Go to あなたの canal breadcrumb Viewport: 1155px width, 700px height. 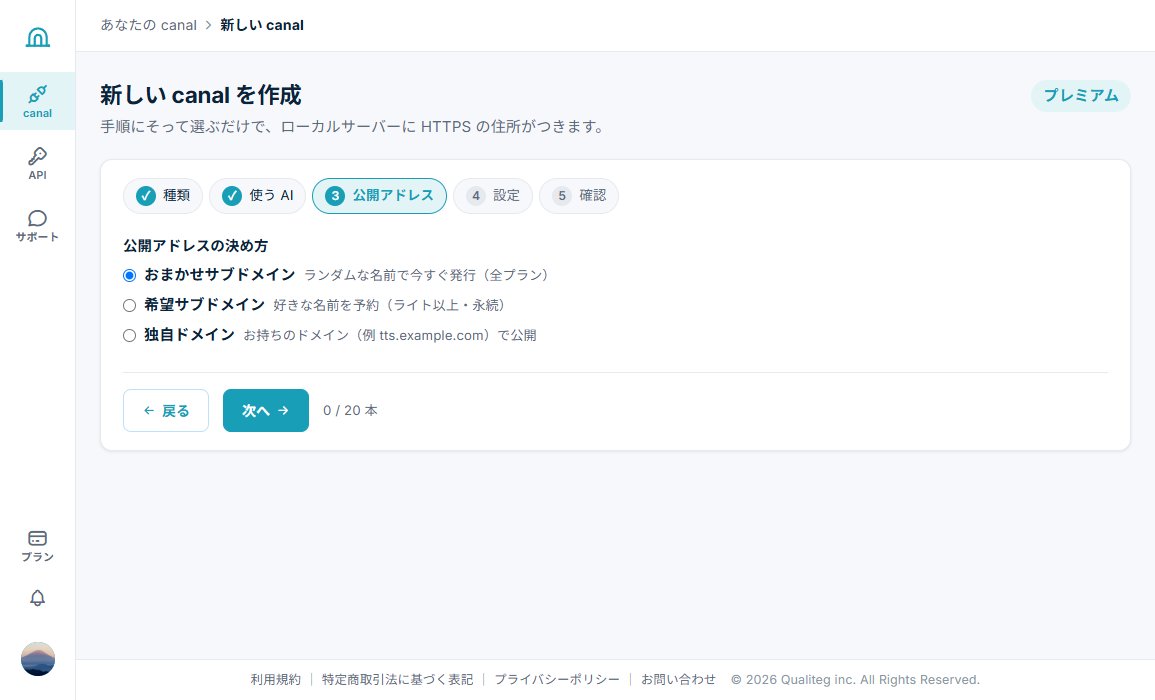[149, 25]
